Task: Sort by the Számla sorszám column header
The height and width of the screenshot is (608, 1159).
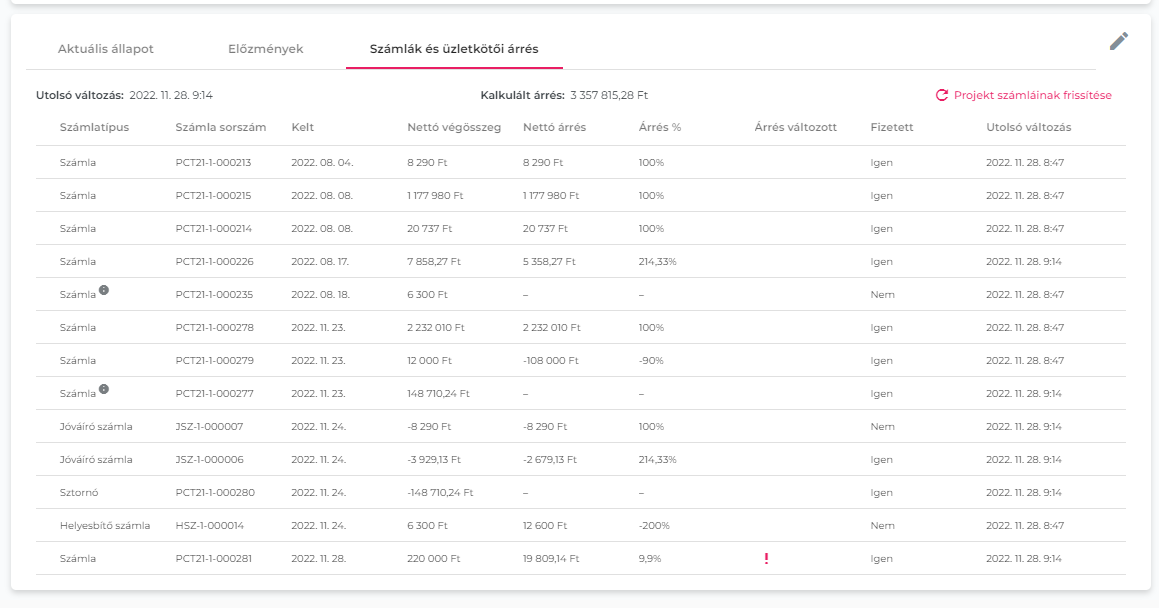Action: tap(220, 127)
